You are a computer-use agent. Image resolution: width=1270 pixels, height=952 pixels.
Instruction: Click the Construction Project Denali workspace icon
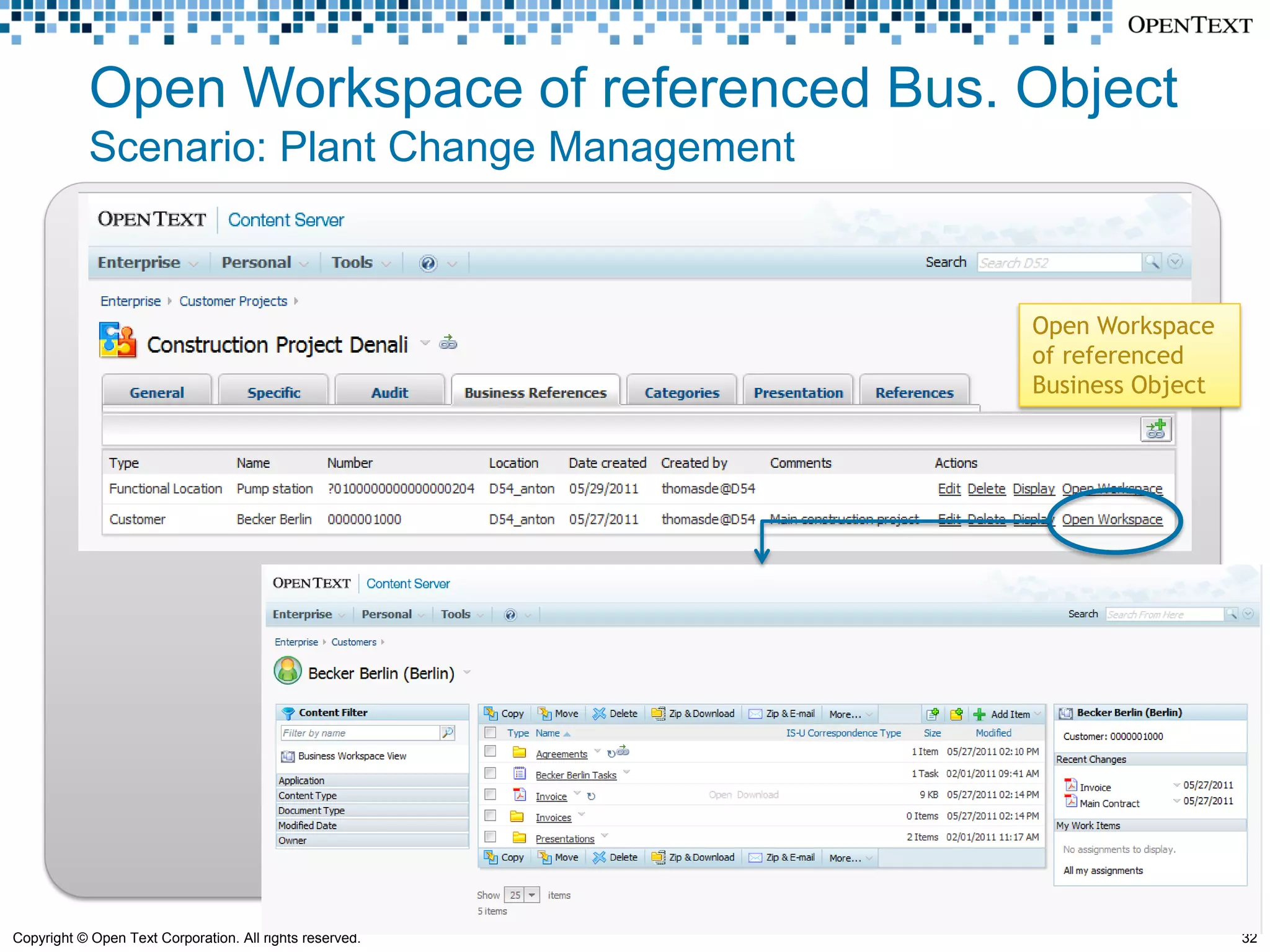pos(118,340)
